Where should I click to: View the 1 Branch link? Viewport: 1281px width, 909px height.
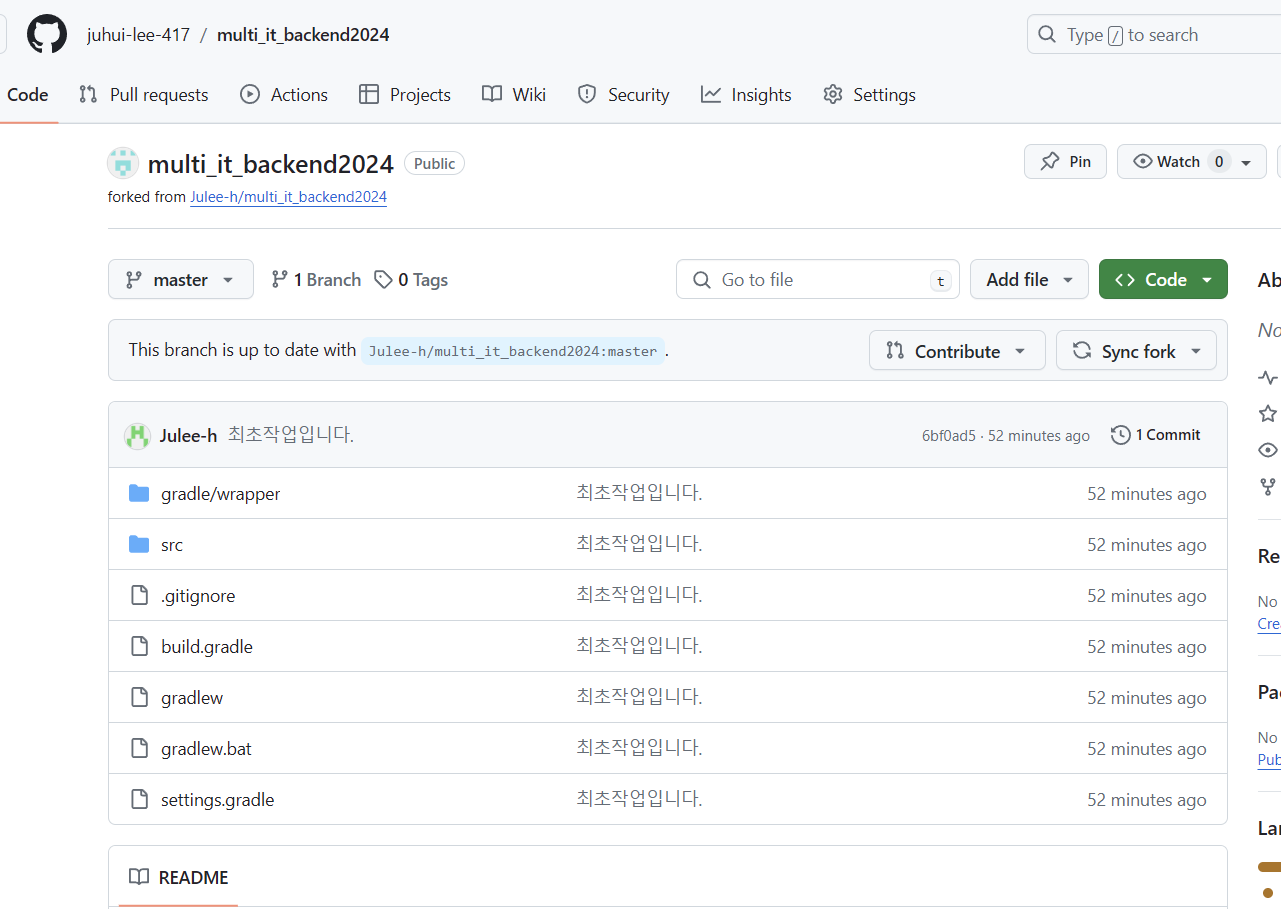point(316,280)
